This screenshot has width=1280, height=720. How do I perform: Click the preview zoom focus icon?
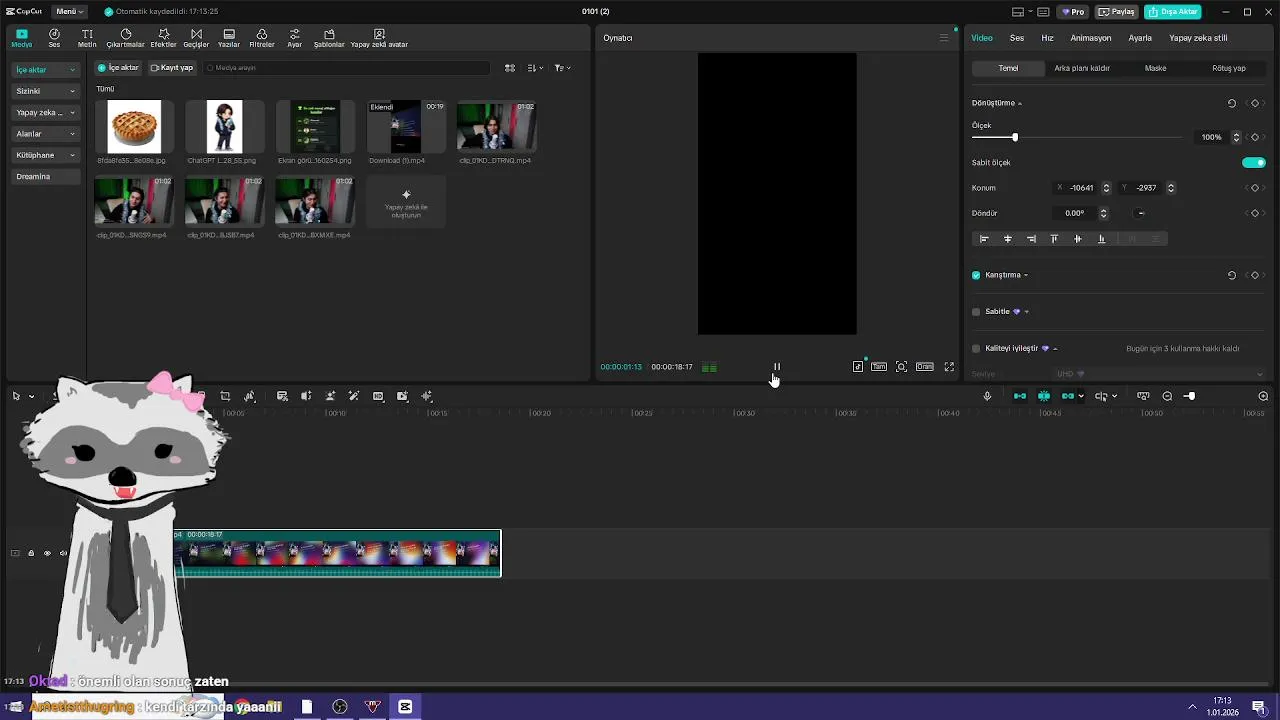pos(901,367)
